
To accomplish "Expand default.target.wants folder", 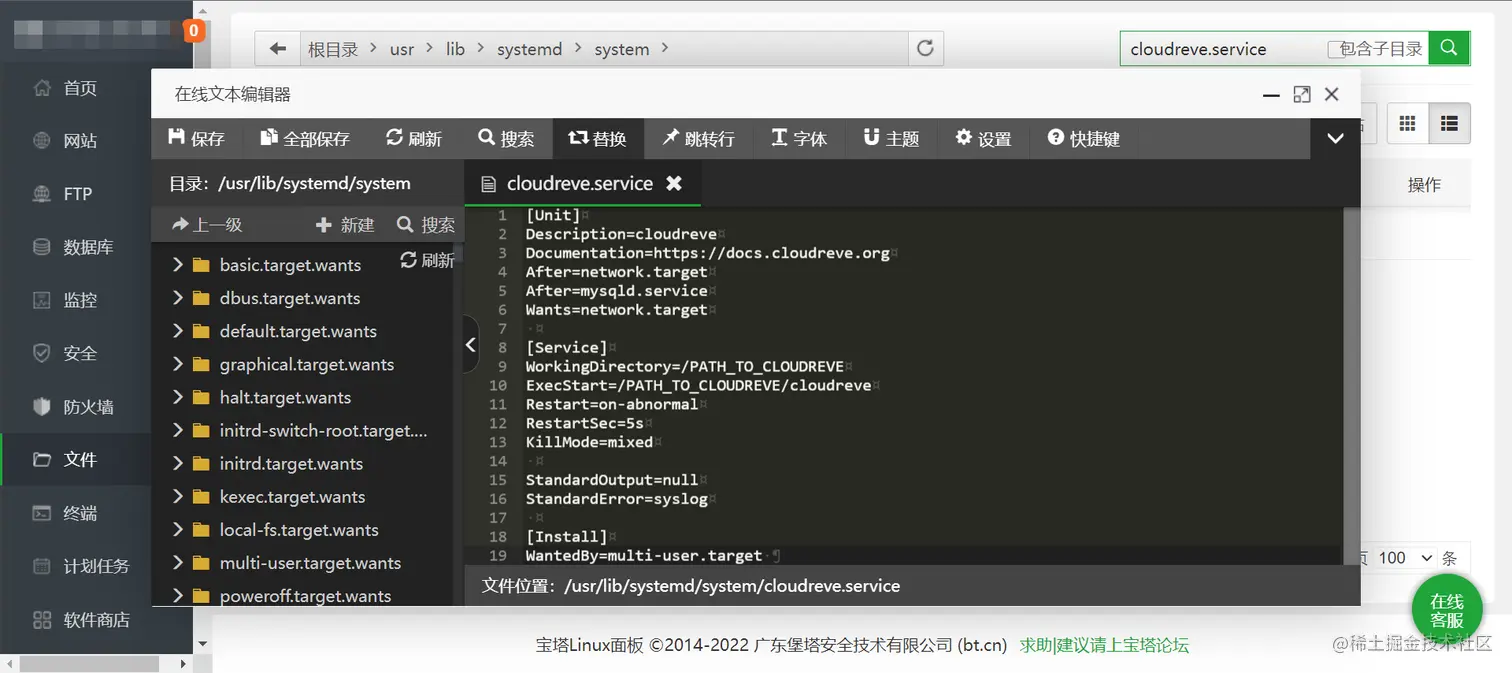I will click(177, 331).
